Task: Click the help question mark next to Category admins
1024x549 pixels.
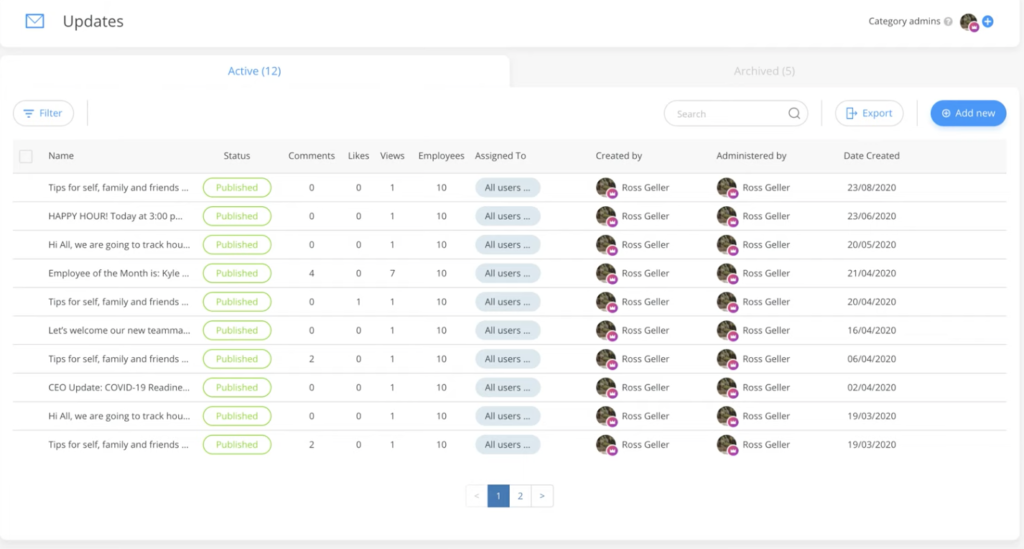Action: click(948, 21)
